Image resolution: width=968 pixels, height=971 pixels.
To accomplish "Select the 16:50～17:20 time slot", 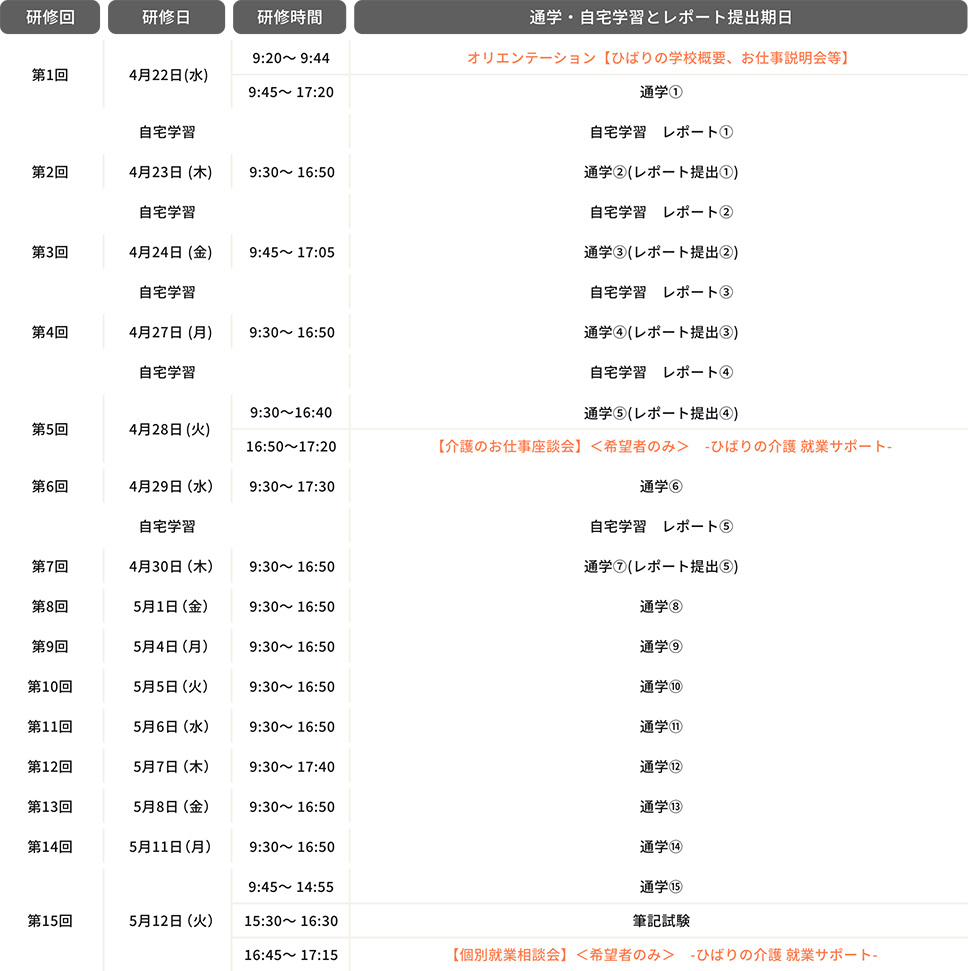I will [x=291, y=446].
